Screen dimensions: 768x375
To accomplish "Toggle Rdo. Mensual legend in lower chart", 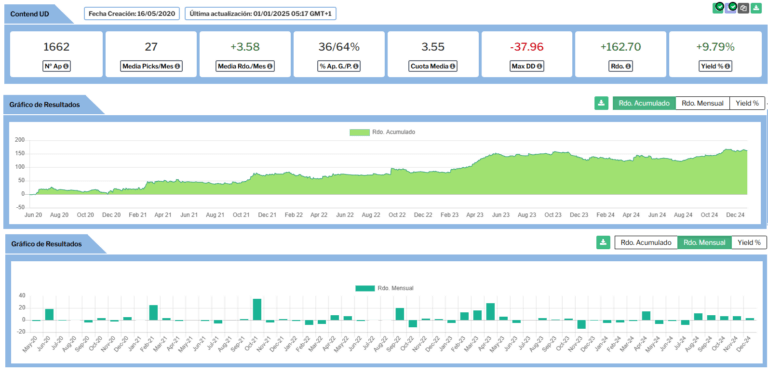I will [384, 288].
